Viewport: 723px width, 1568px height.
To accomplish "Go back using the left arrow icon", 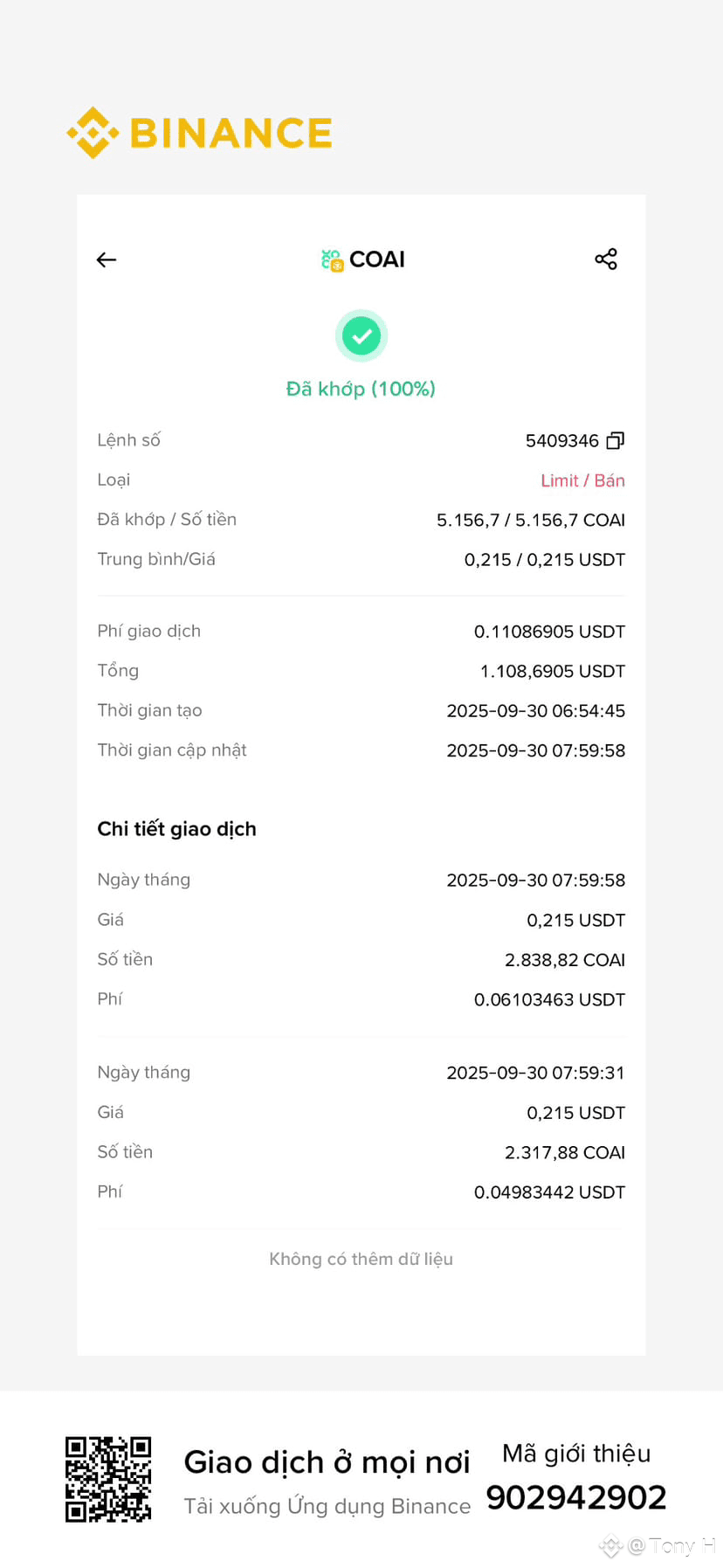I will (x=107, y=259).
